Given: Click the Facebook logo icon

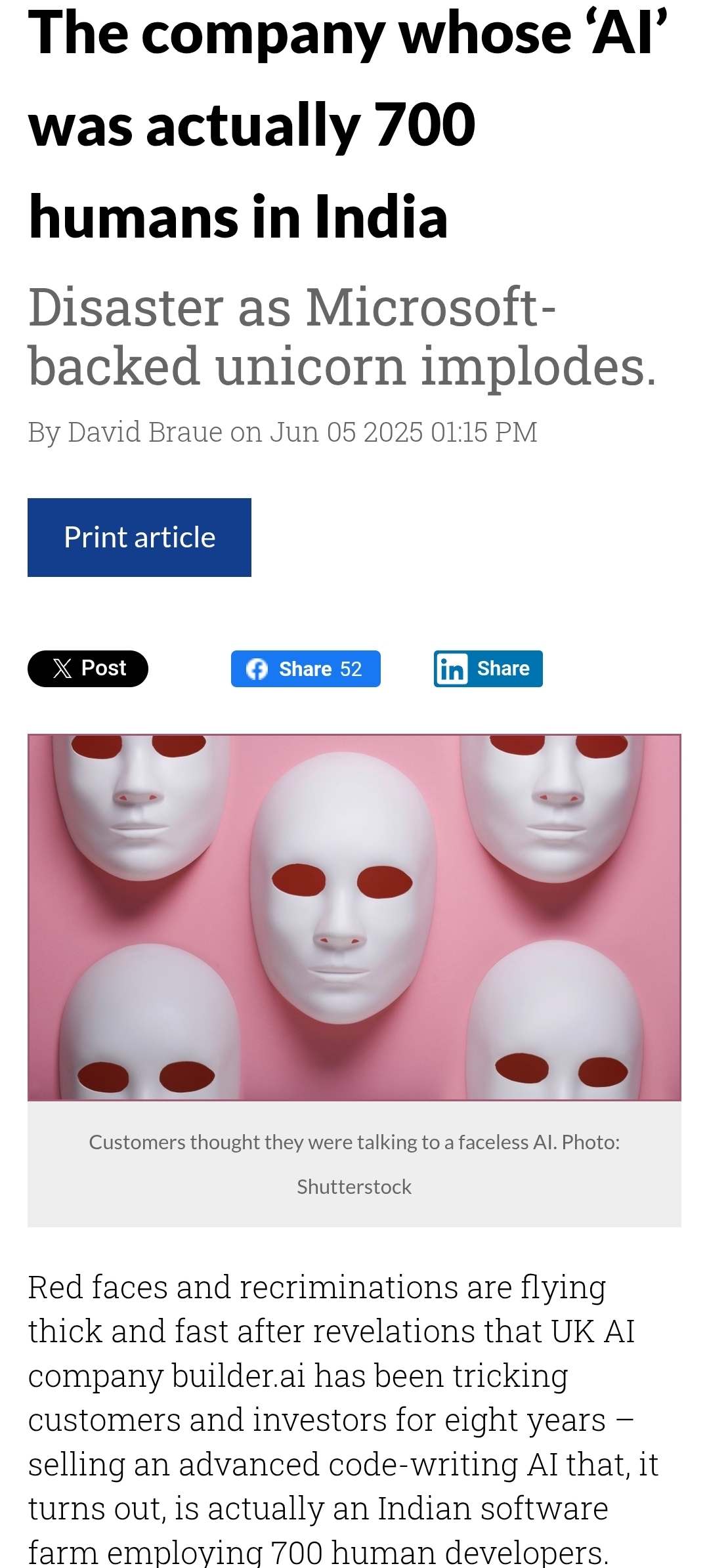Looking at the screenshot, I should pyautogui.click(x=257, y=669).
